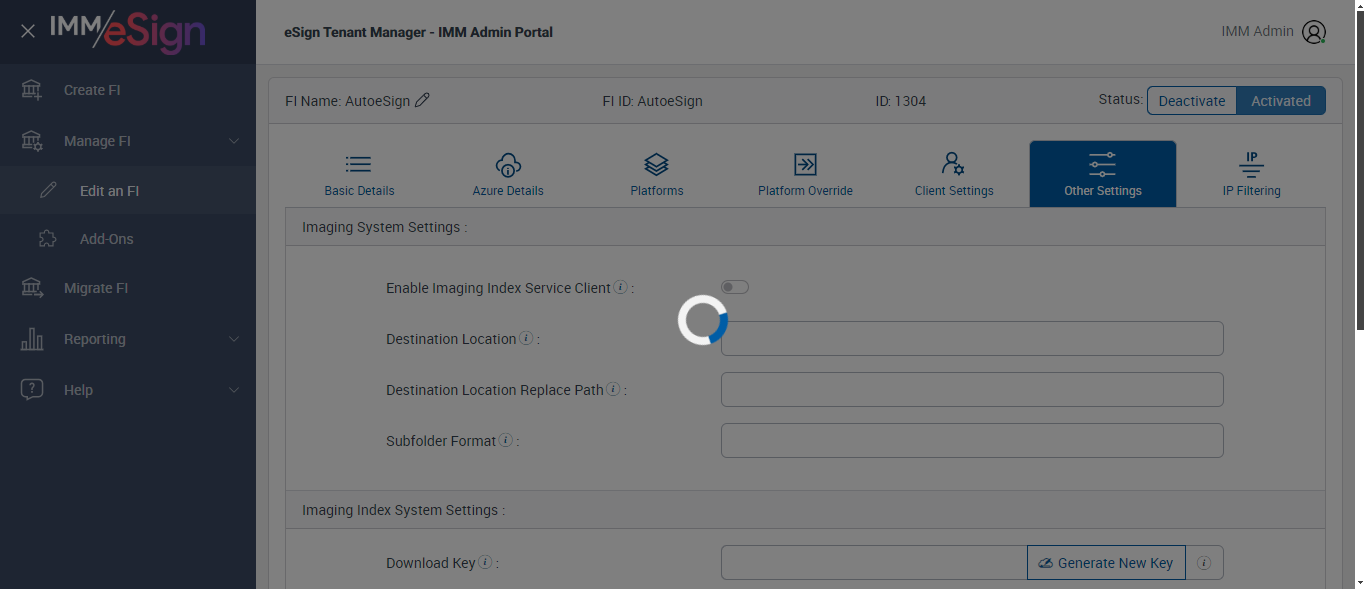Select the Deactivate status option
Viewport: 1366px width, 589px height.
pos(1192,100)
